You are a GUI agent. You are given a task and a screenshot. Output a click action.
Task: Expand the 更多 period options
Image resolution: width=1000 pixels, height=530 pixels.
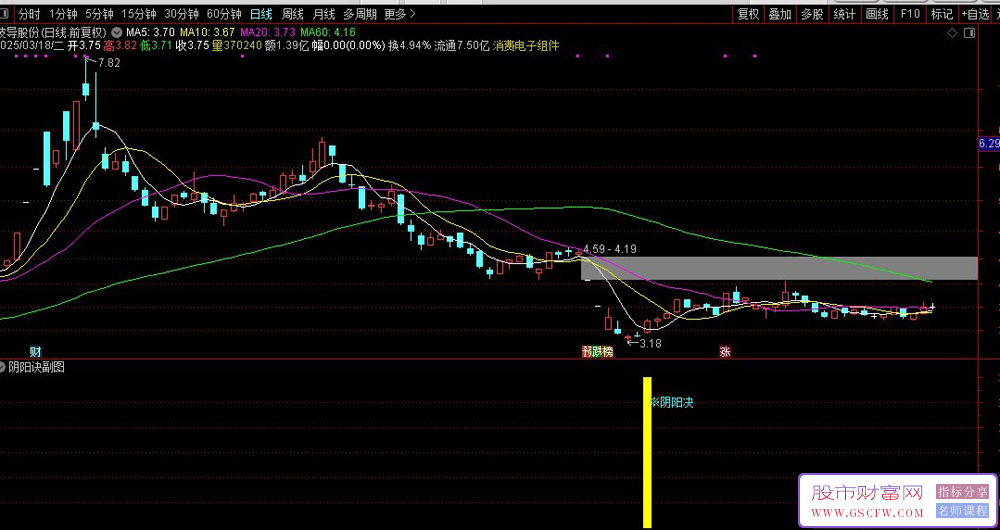[x=399, y=13]
